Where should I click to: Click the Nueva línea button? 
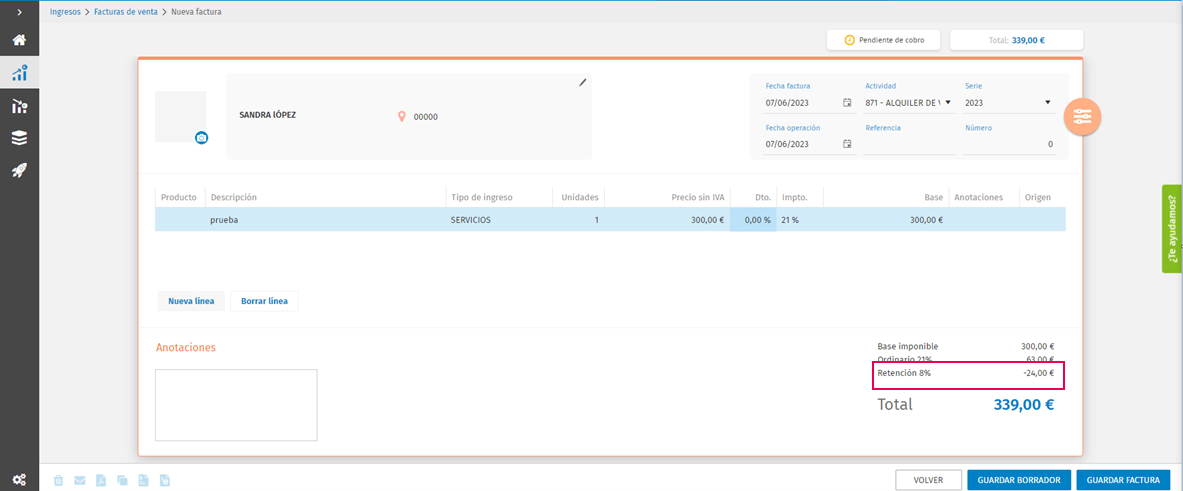click(191, 301)
